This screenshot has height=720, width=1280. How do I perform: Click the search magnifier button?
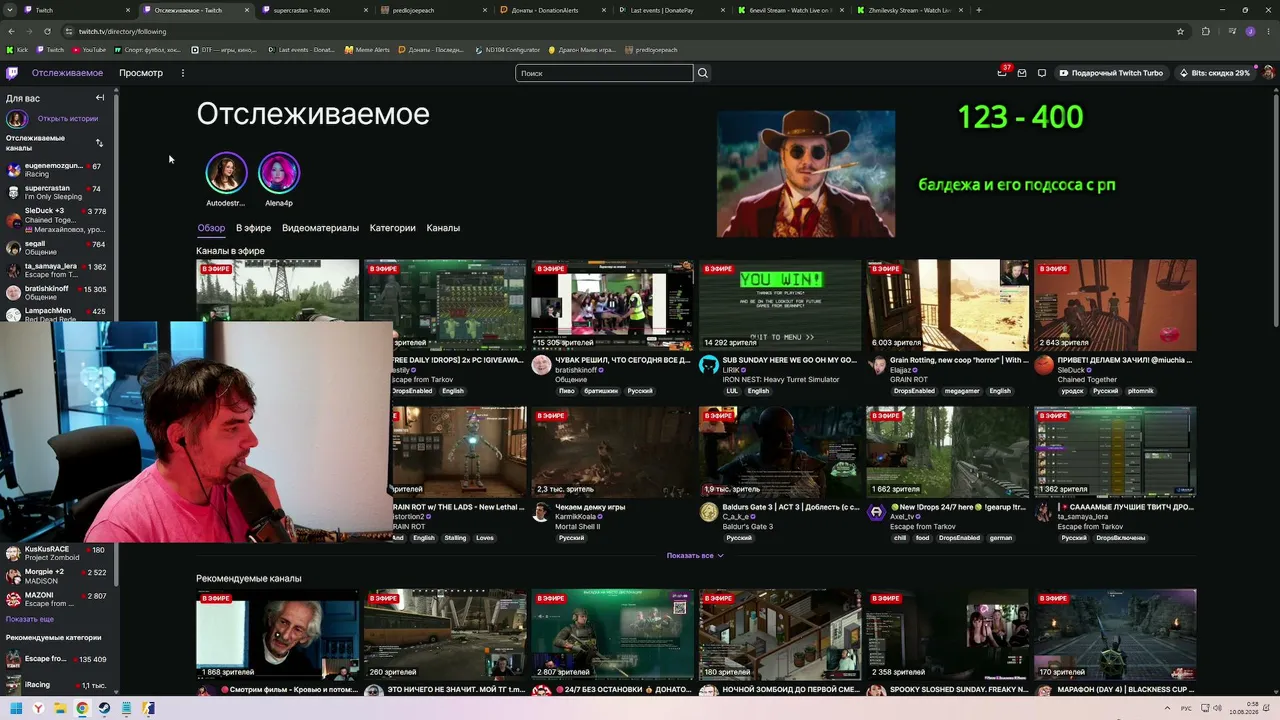tap(703, 73)
